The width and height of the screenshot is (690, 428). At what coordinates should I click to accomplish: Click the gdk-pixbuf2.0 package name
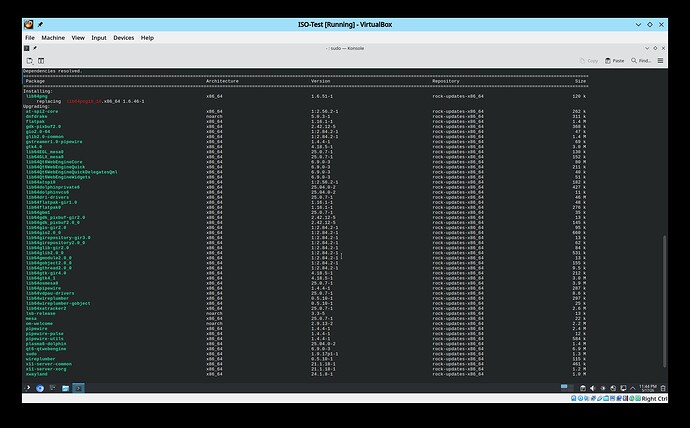pos(43,127)
